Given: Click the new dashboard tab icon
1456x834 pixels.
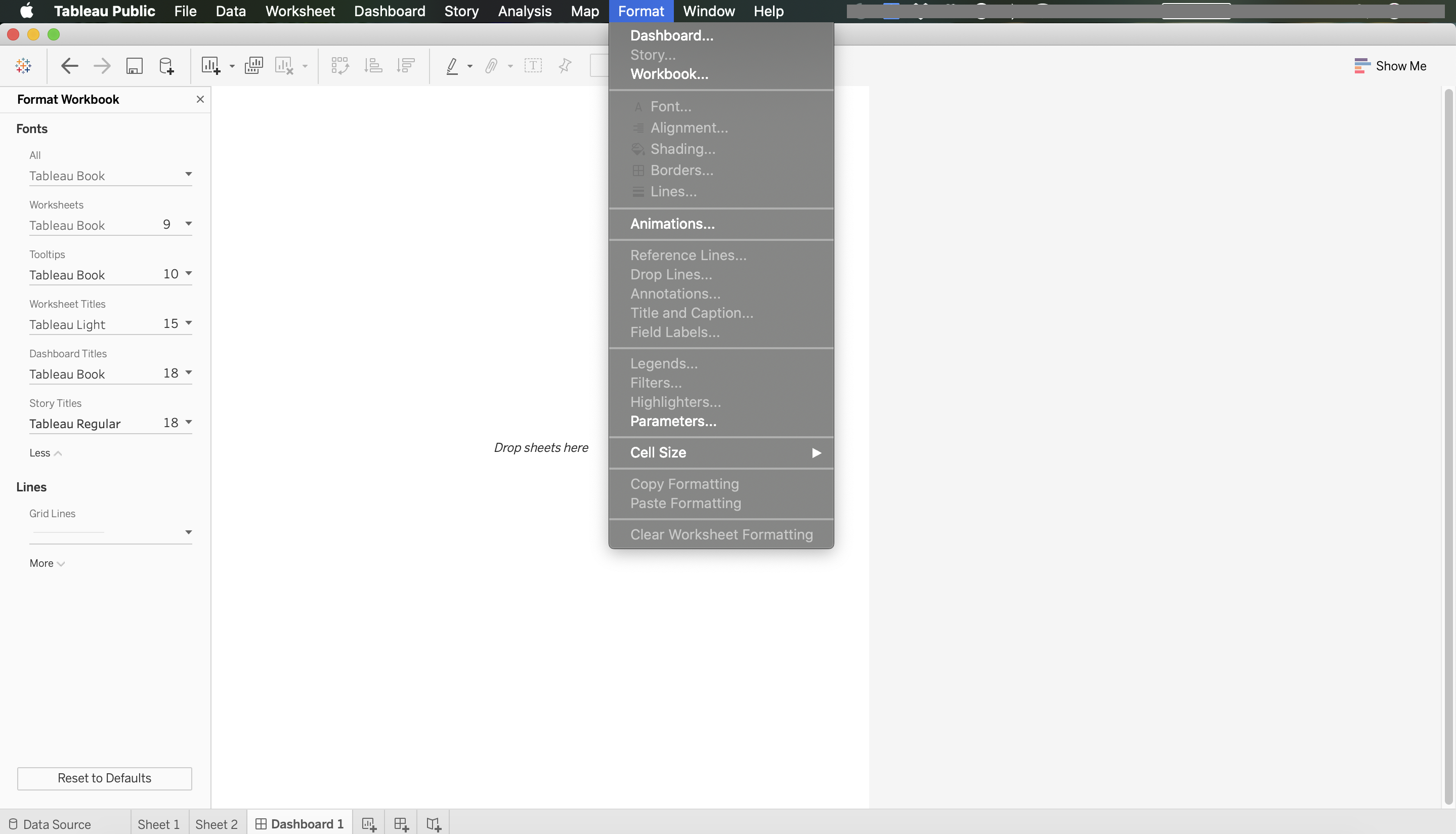Looking at the screenshot, I should (x=401, y=824).
